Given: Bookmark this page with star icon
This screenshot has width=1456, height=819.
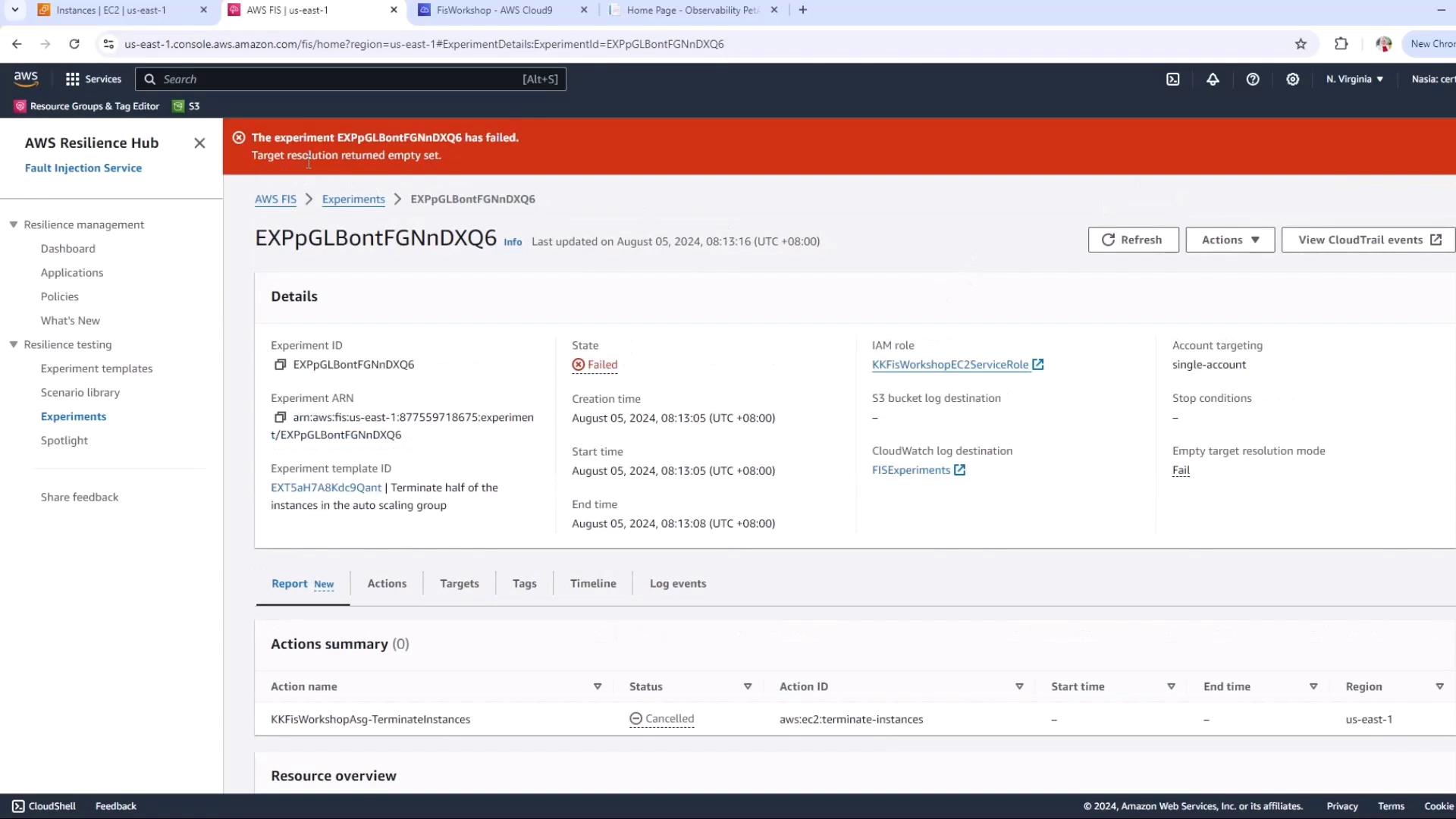Looking at the screenshot, I should [x=1301, y=44].
